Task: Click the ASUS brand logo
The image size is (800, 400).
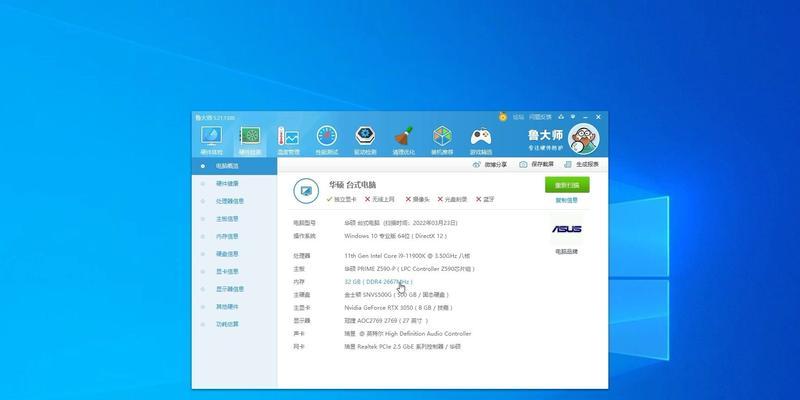Action: pos(567,229)
